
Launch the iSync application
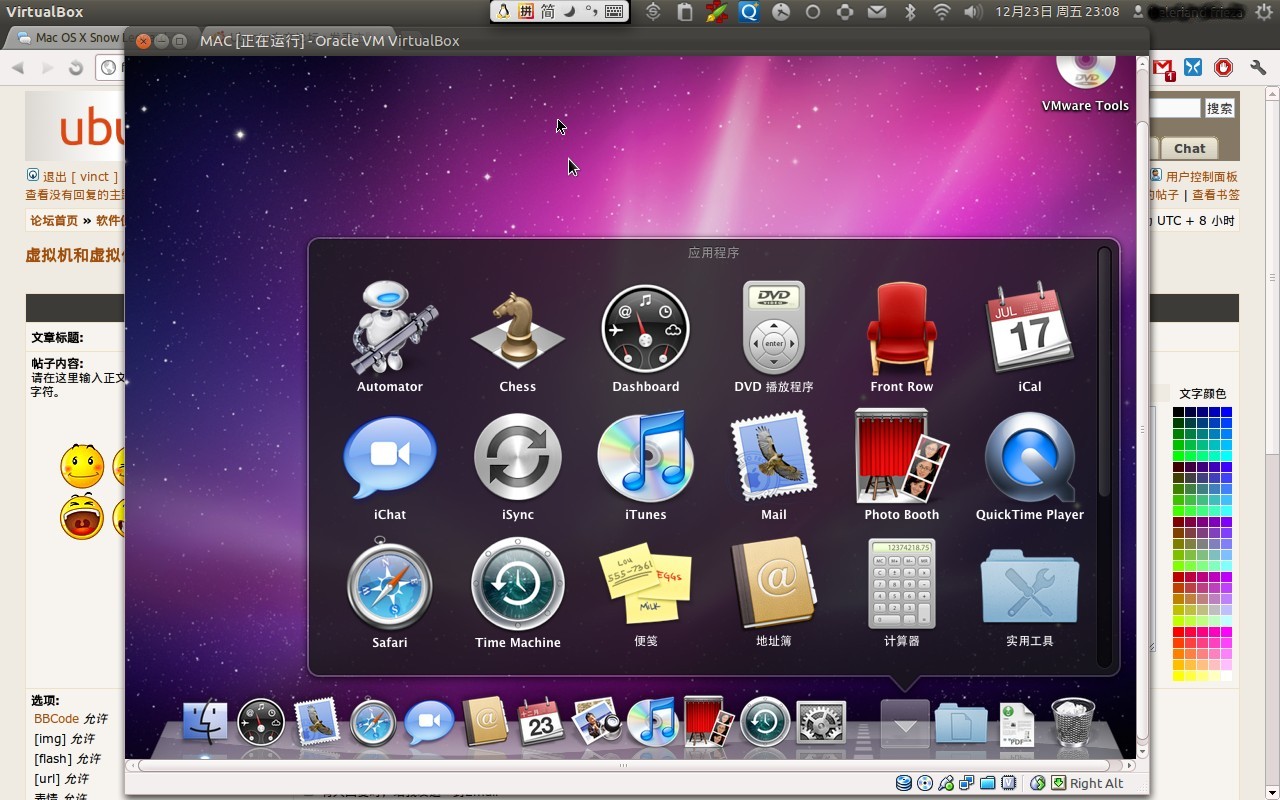click(x=518, y=457)
